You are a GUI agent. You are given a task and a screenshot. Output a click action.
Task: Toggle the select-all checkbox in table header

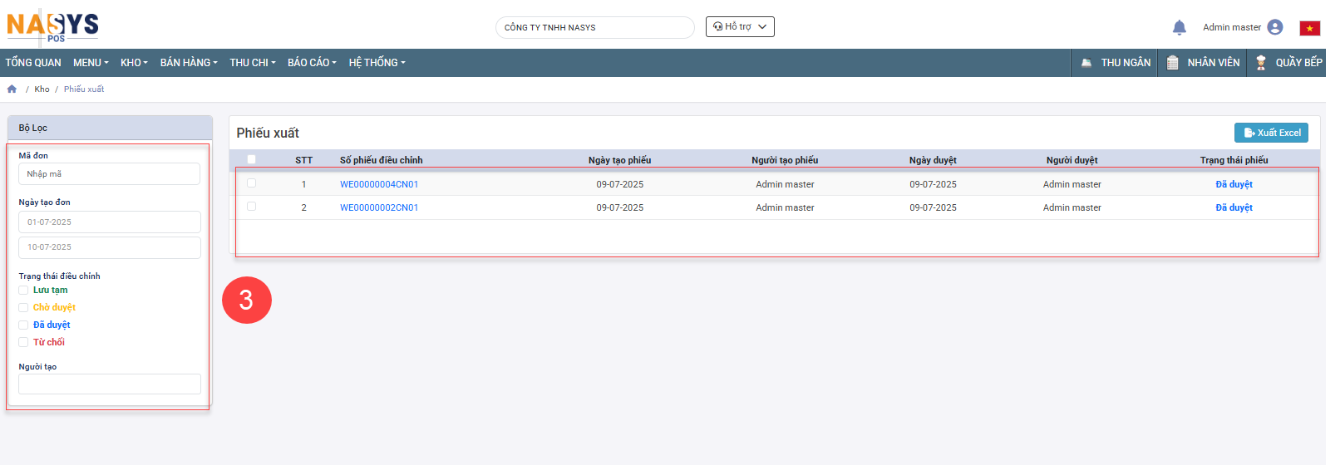(x=251, y=159)
